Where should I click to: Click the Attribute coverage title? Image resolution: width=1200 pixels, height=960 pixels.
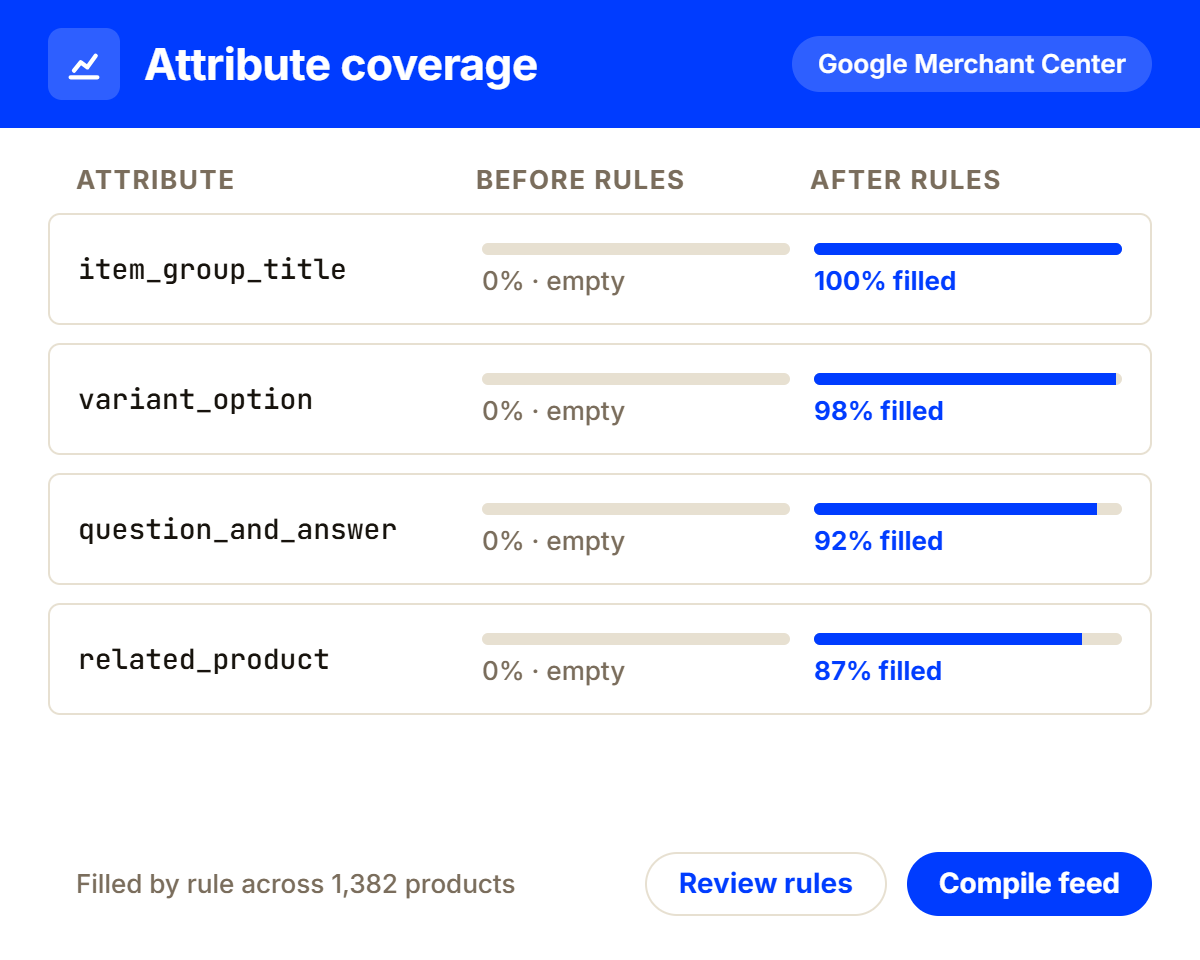tap(341, 64)
